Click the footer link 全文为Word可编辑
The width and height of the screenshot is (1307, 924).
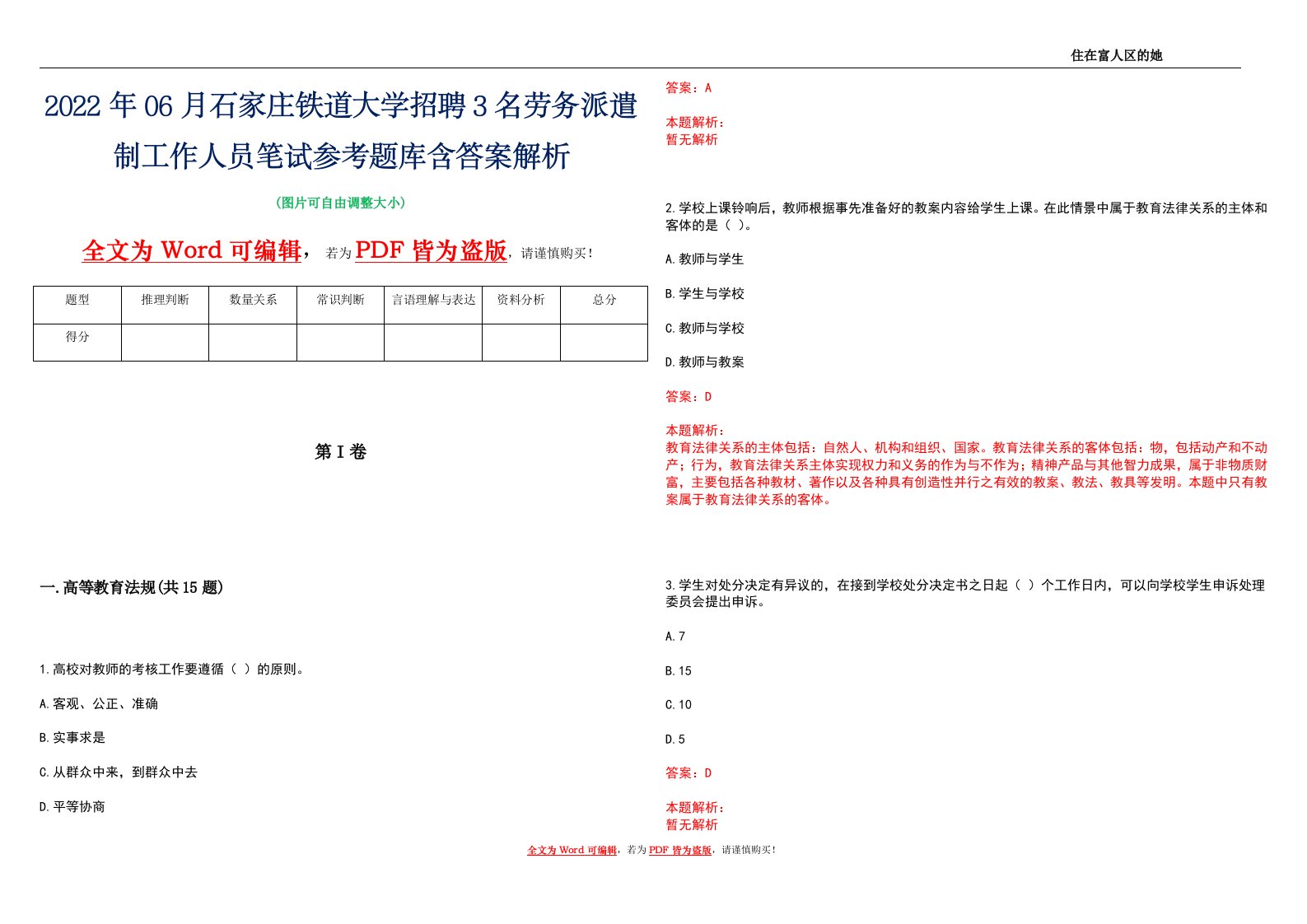(572, 850)
